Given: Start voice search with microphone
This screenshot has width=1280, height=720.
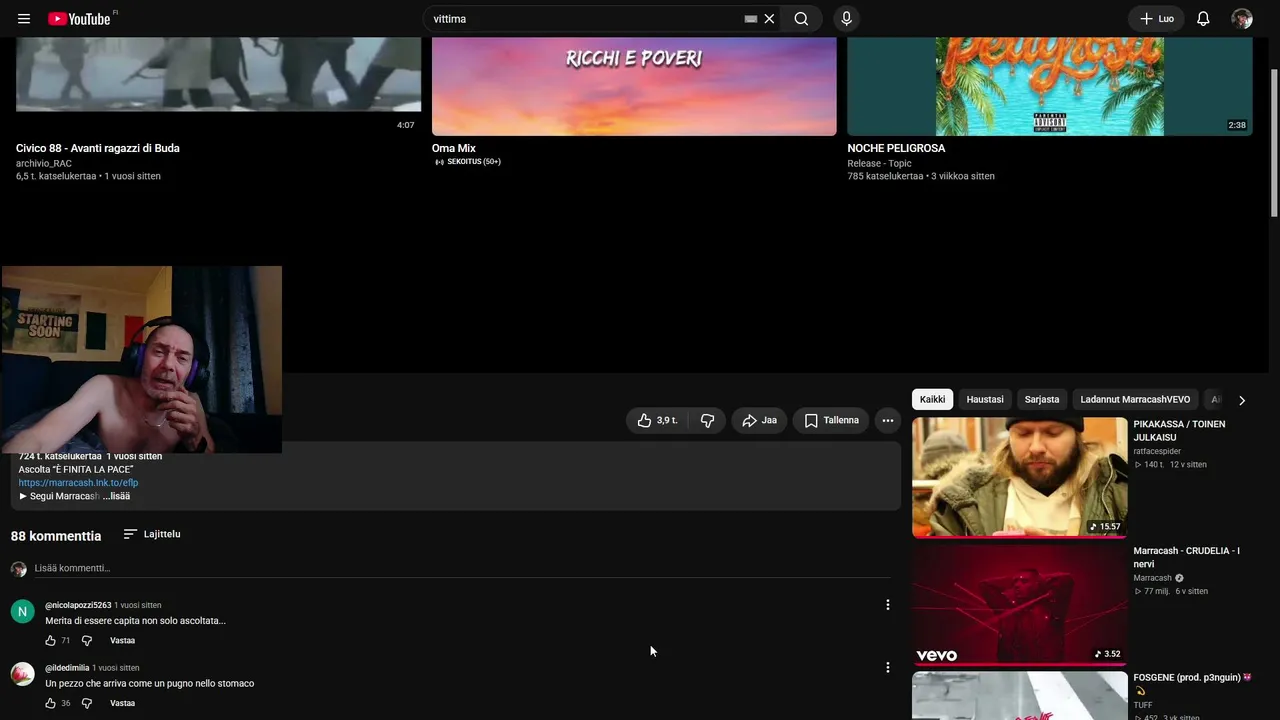Looking at the screenshot, I should tap(846, 19).
